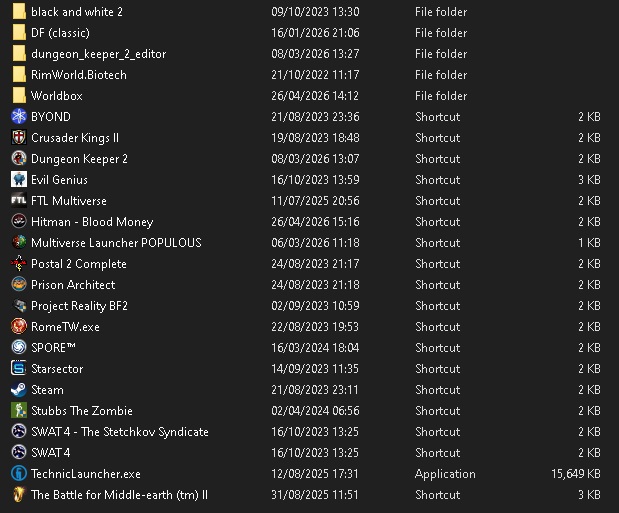Select the "Project Reality BF2" name

(79, 306)
